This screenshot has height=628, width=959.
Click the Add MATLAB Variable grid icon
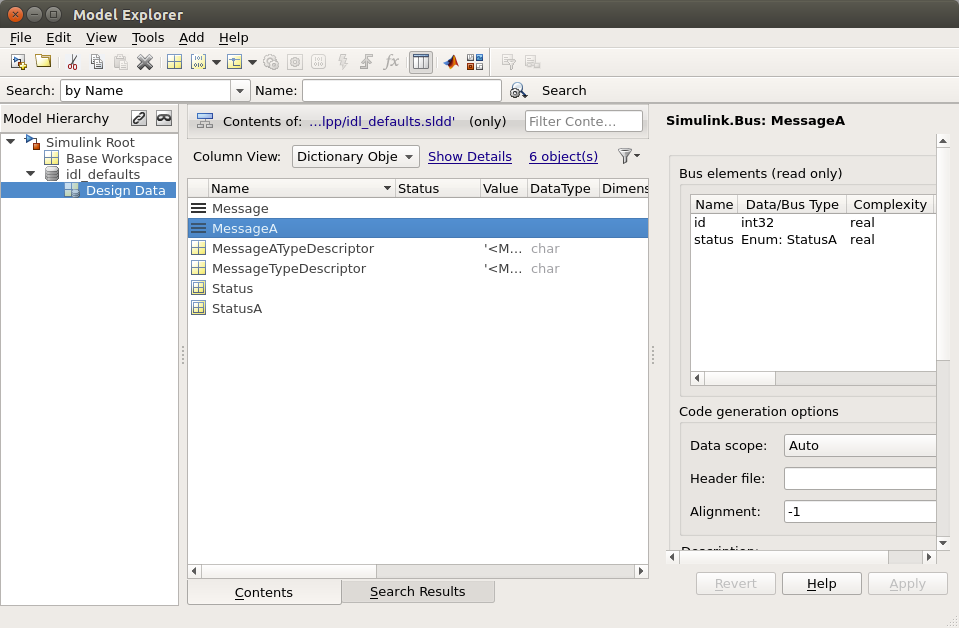(x=174, y=62)
